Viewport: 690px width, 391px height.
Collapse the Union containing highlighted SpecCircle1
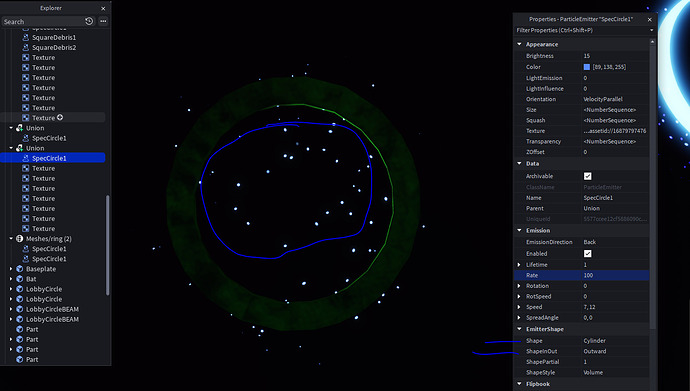pyautogui.click(x=11, y=148)
